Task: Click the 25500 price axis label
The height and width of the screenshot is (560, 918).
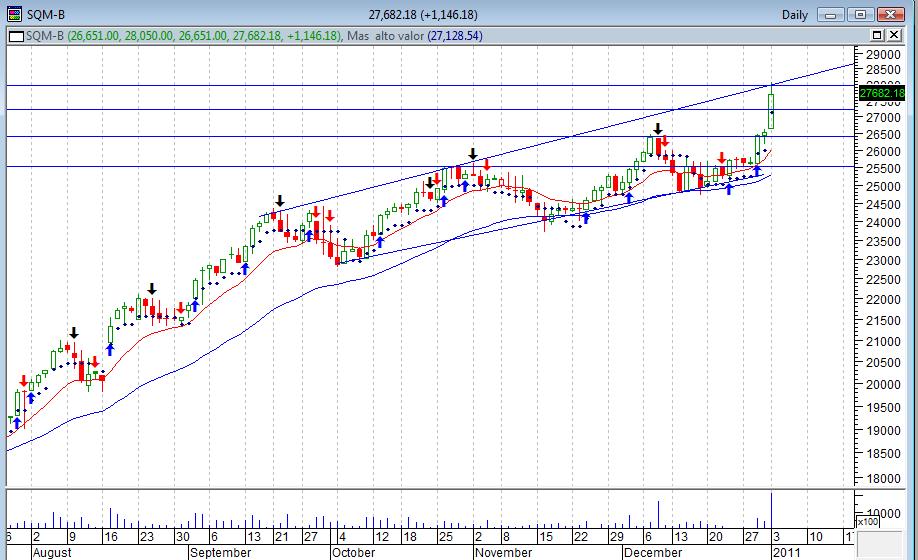Action: pyautogui.click(x=883, y=169)
